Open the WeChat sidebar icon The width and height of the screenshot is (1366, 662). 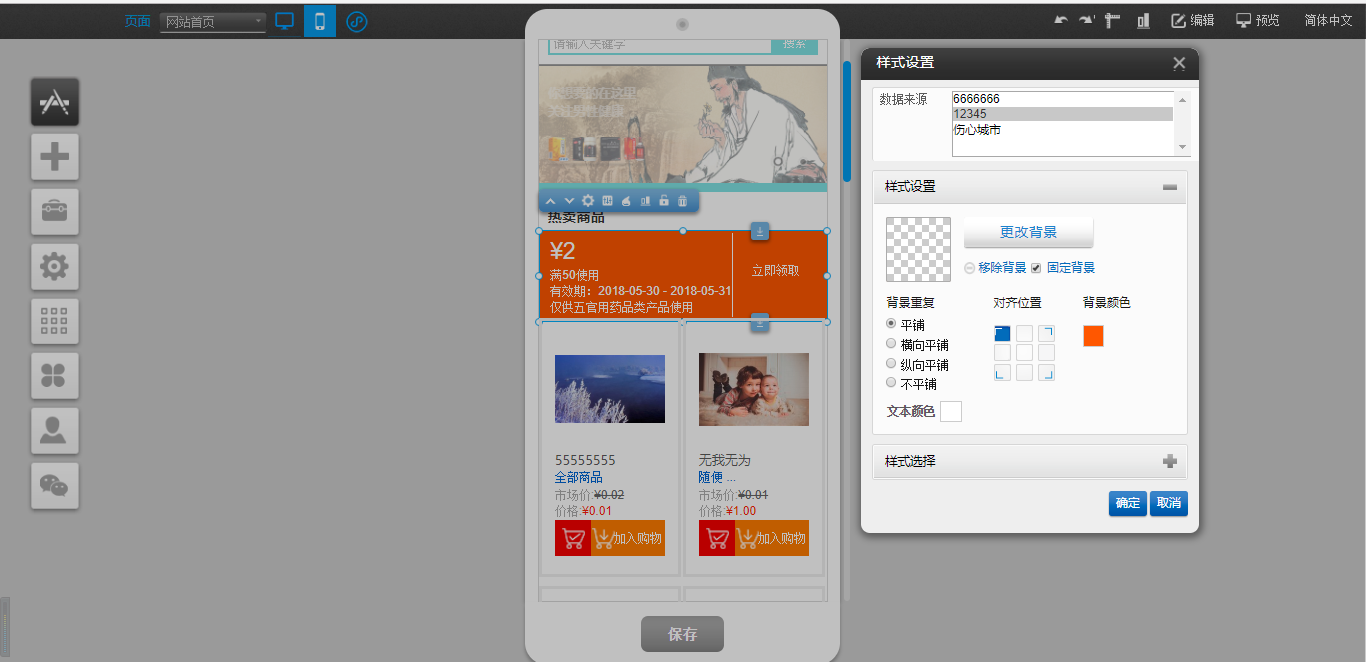[x=54, y=485]
